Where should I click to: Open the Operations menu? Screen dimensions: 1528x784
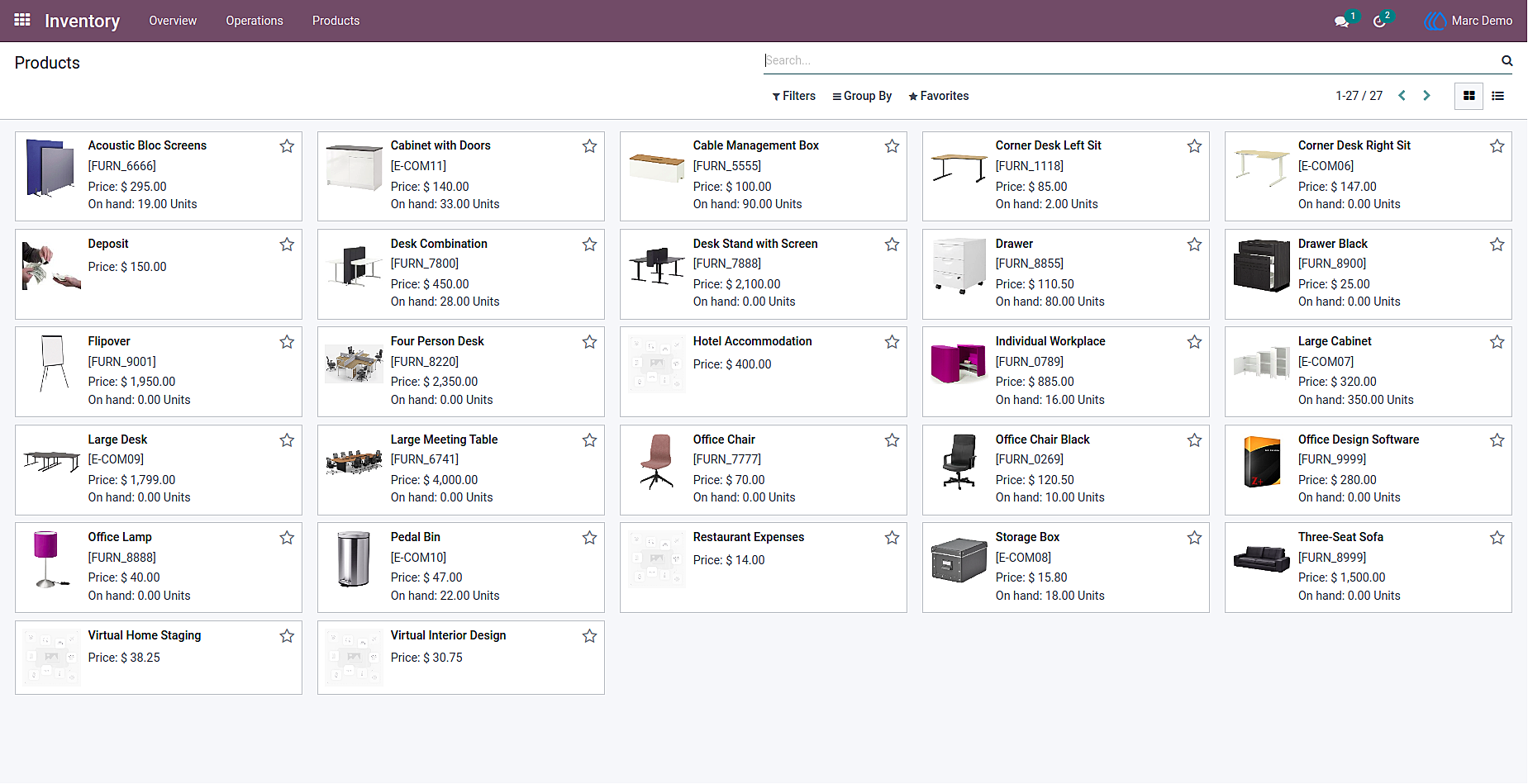255,21
